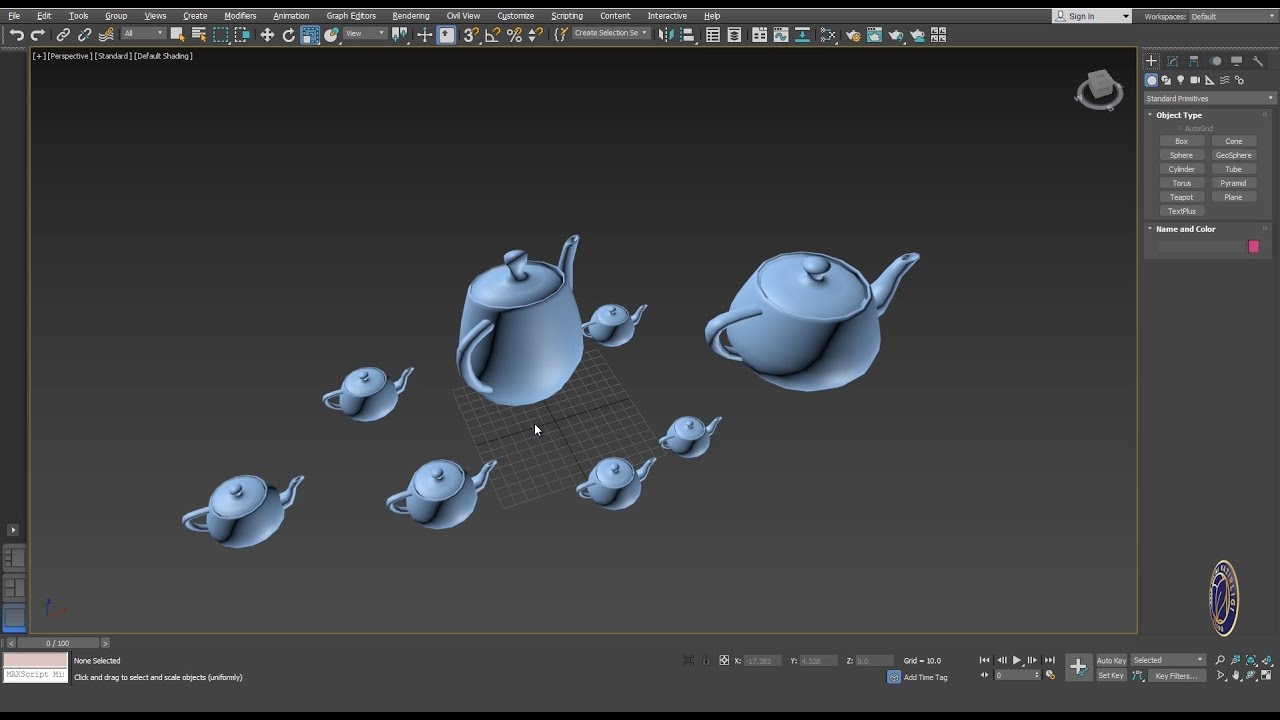This screenshot has height=720, width=1280.
Task: Open Select by Name dialog
Action: pos(199,35)
